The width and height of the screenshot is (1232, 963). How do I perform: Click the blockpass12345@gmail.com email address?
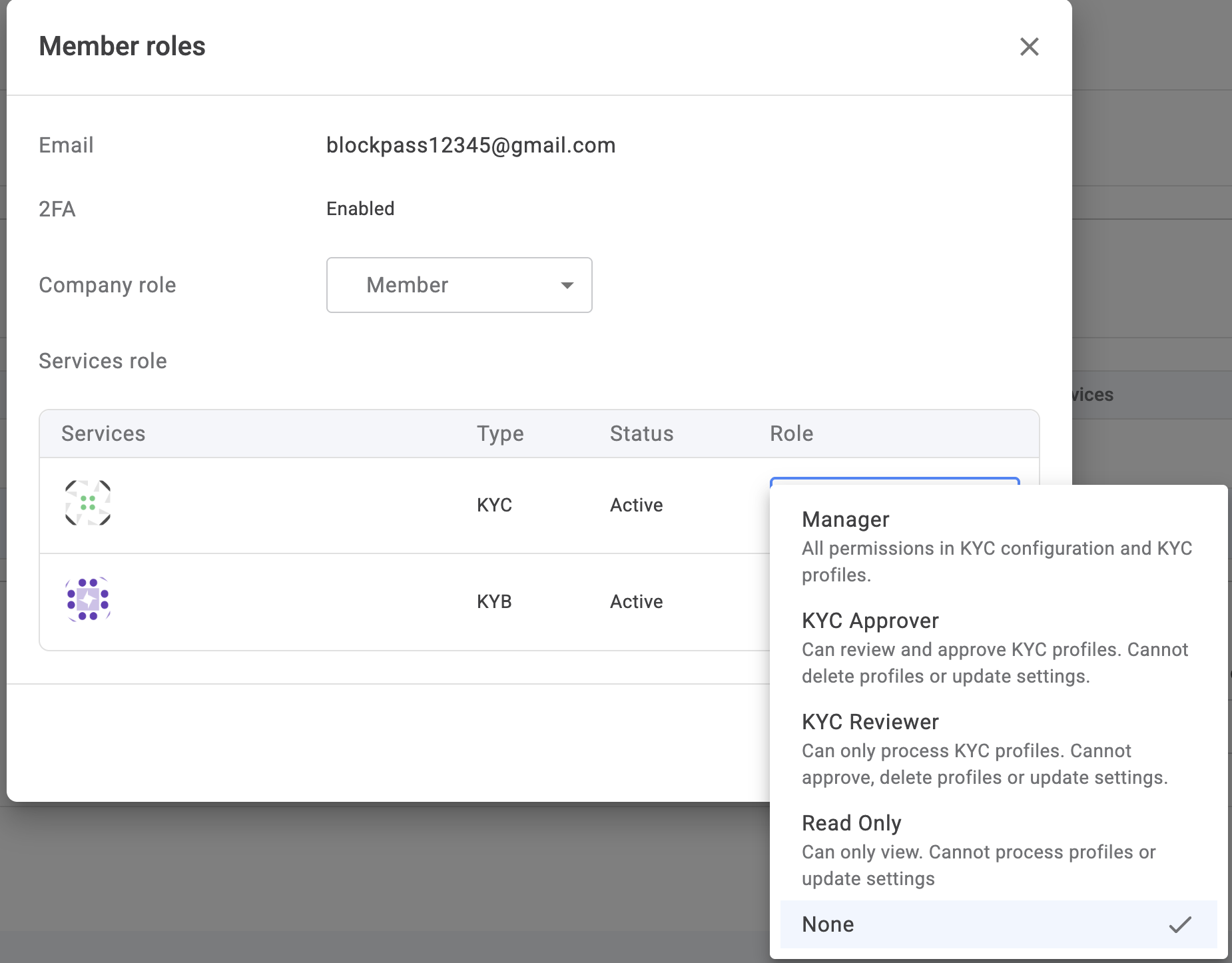(x=470, y=145)
